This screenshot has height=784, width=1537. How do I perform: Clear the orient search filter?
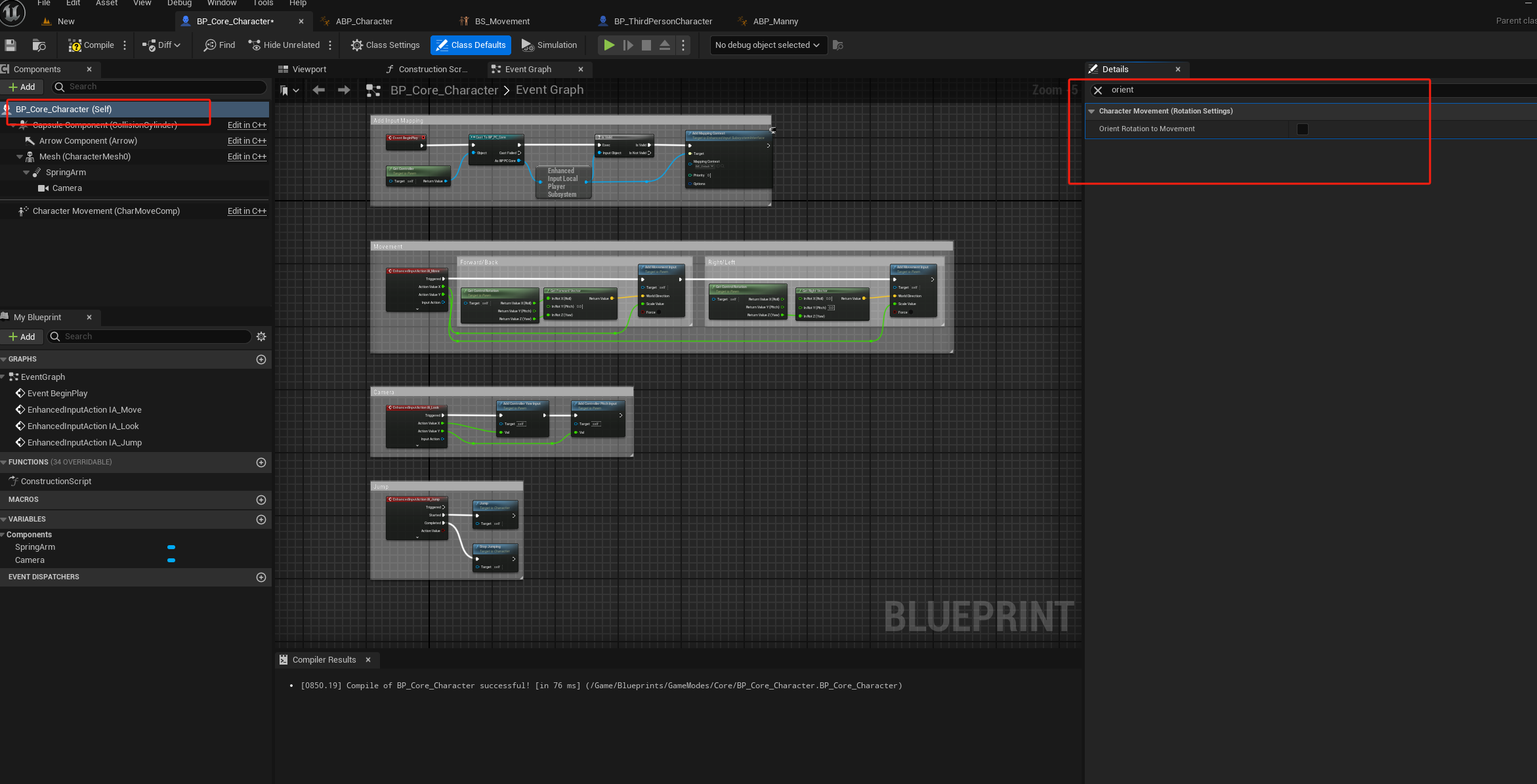1098,90
